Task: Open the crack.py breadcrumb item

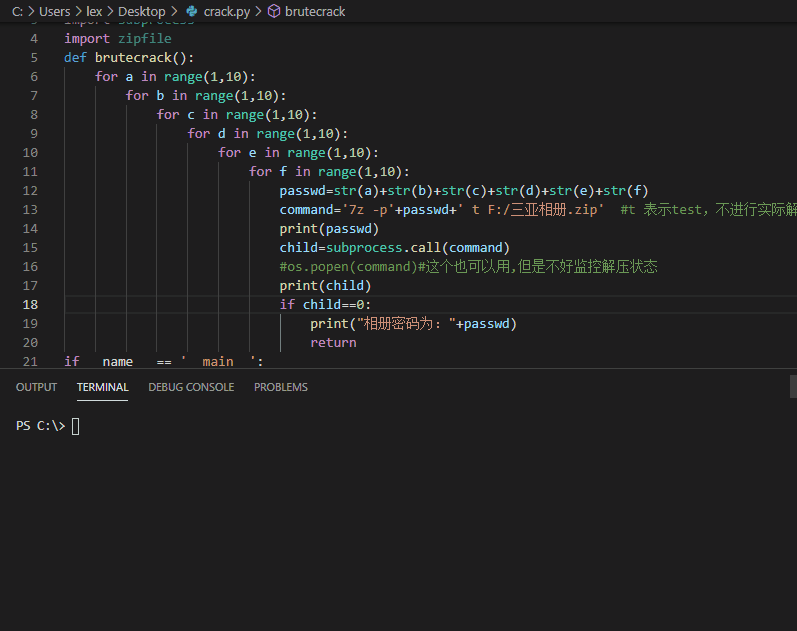Action: pyautogui.click(x=226, y=12)
